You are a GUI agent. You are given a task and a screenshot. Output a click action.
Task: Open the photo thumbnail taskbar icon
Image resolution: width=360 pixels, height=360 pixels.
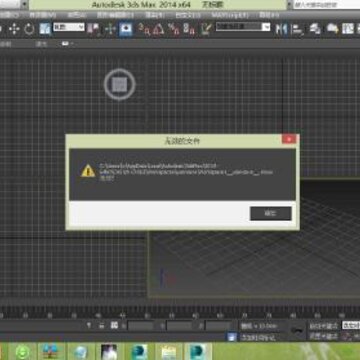click(109, 352)
